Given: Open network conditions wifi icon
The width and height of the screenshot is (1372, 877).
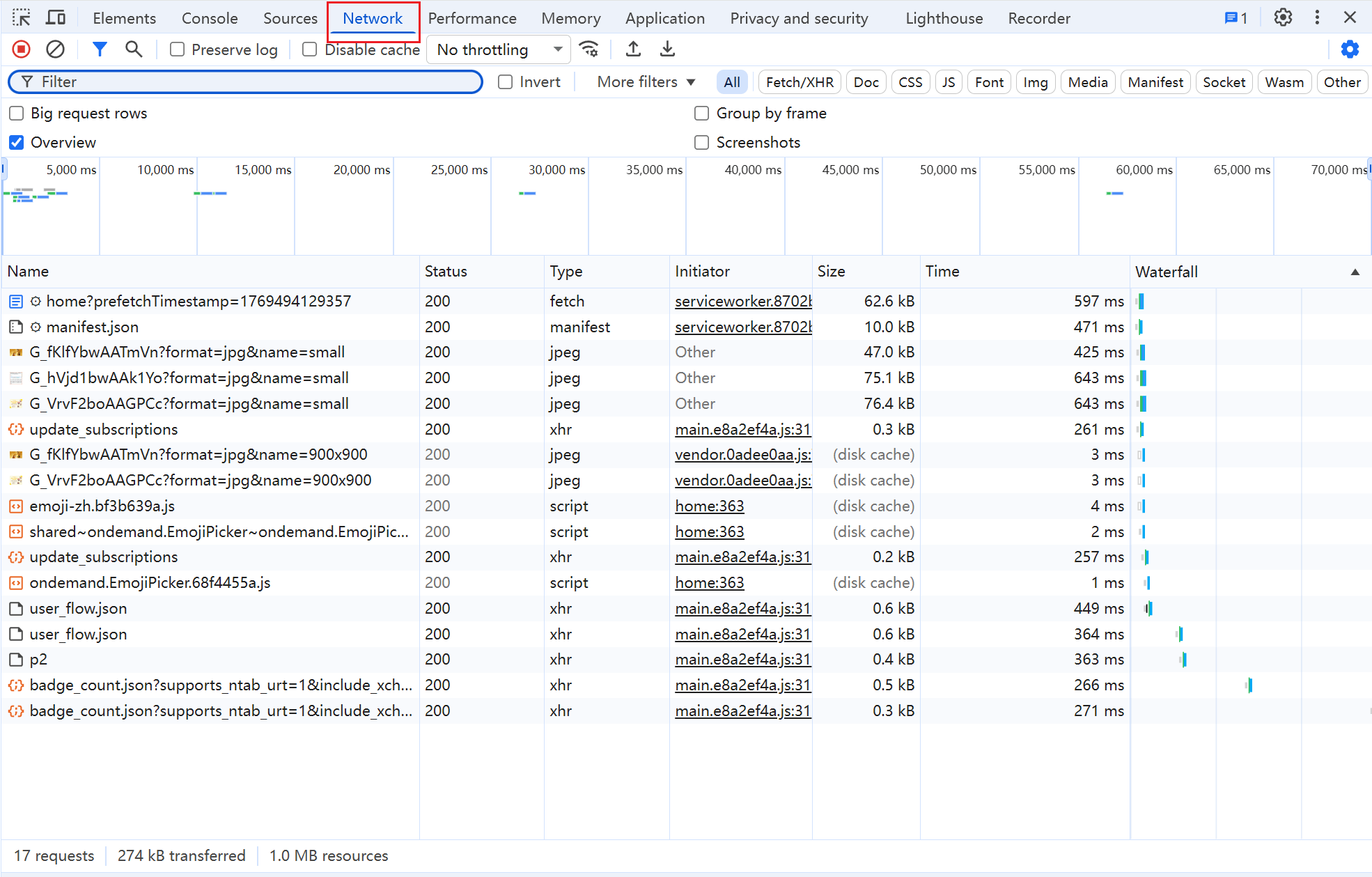Looking at the screenshot, I should (x=589, y=49).
